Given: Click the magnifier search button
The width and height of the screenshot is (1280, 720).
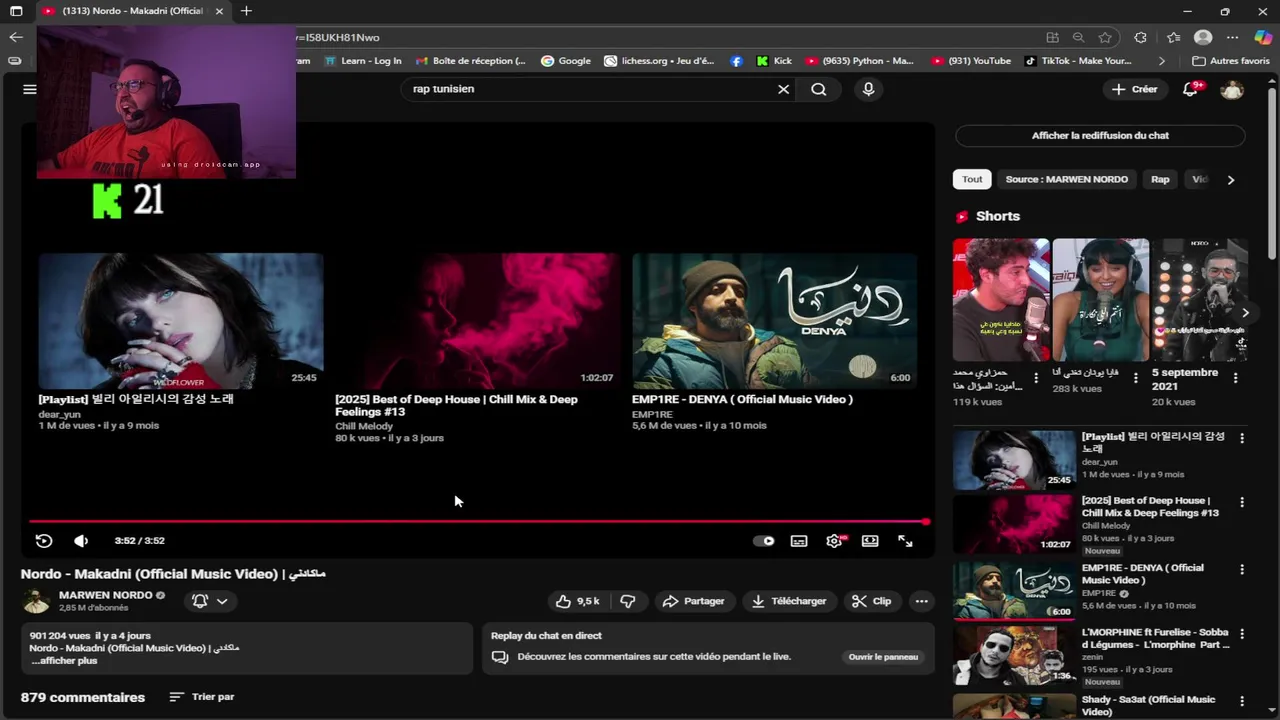Looking at the screenshot, I should (x=819, y=89).
